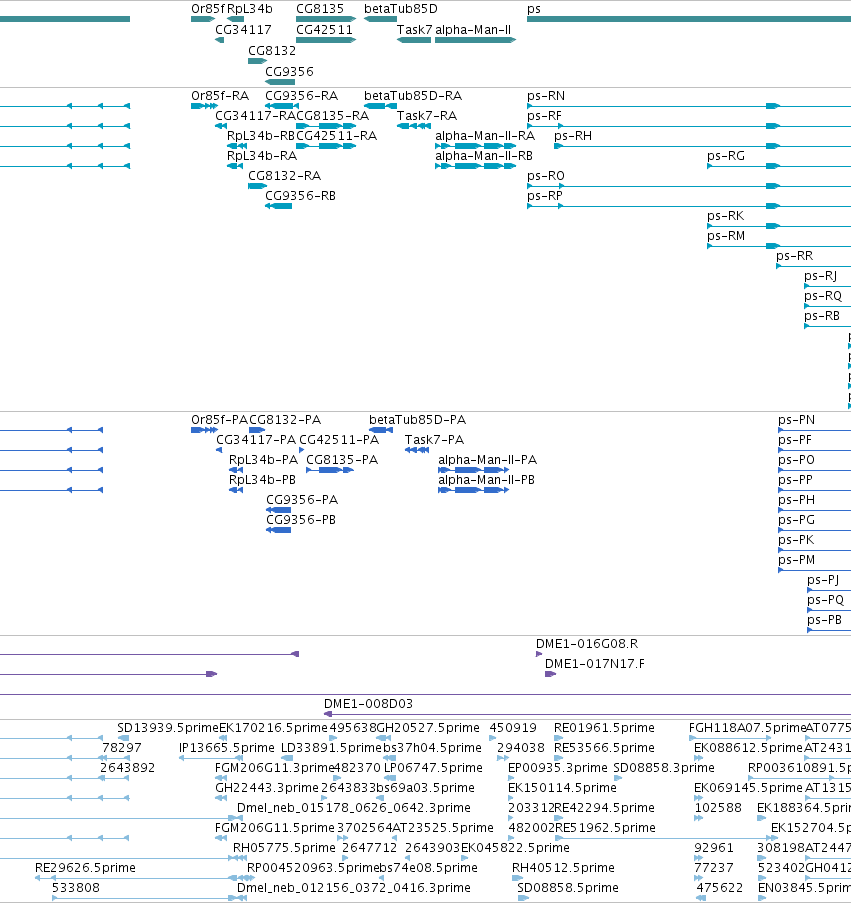Click the ps-RN transcript label

[546, 96]
